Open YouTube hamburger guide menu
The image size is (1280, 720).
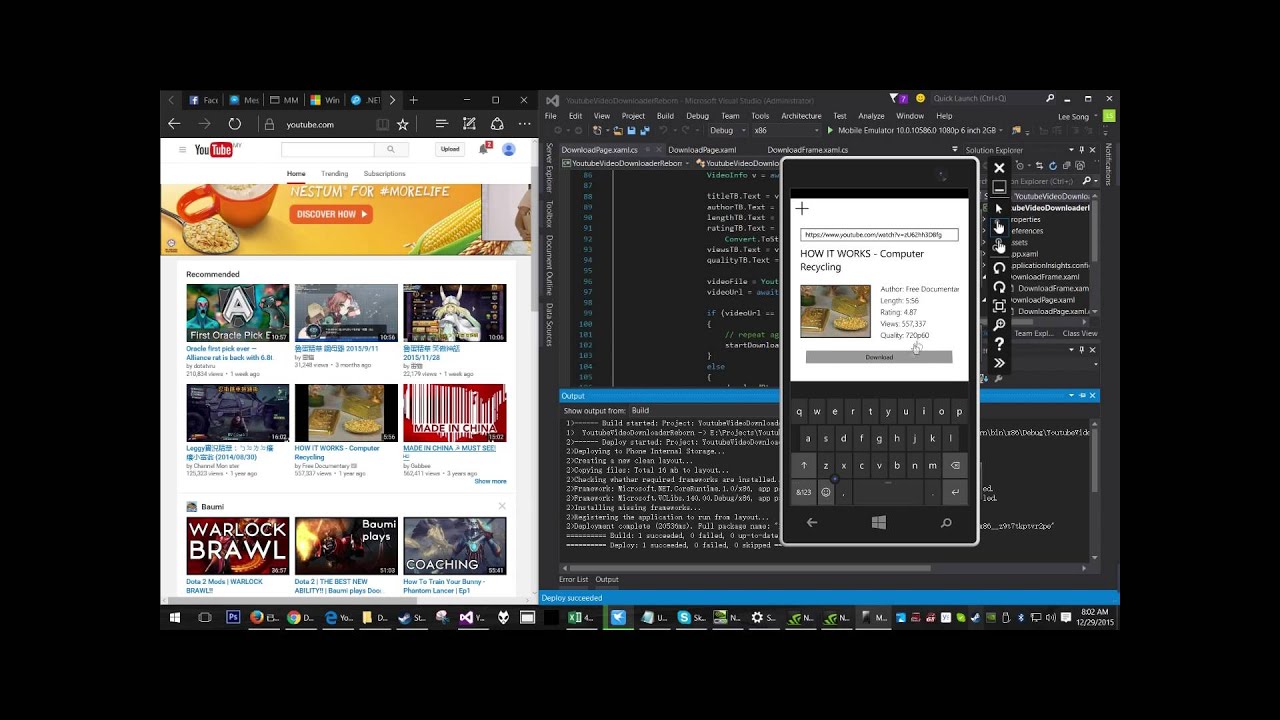click(x=182, y=150)
